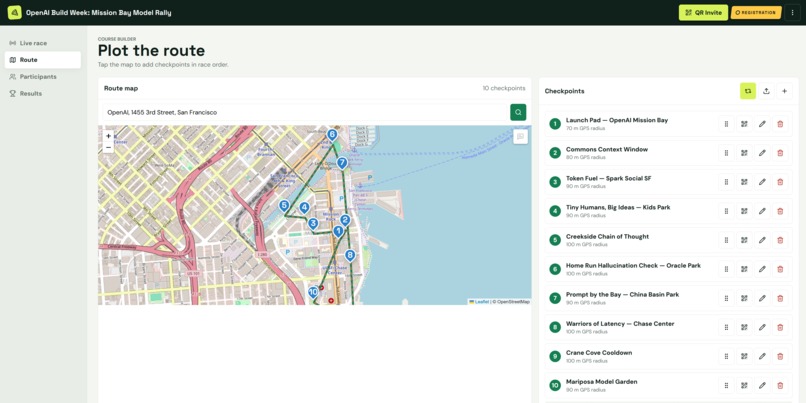Viewport: 806px width, 403px height.
Task: Open the three-dot more options menu
Action: [x=792, y=12]
